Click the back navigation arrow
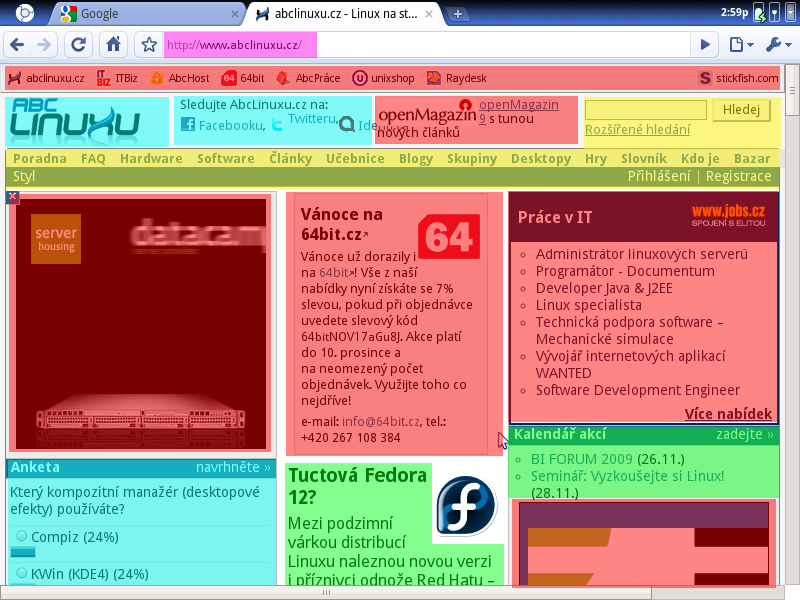Image resolution: width=800 pixels, height=600 pixels. tap(17, 45)
